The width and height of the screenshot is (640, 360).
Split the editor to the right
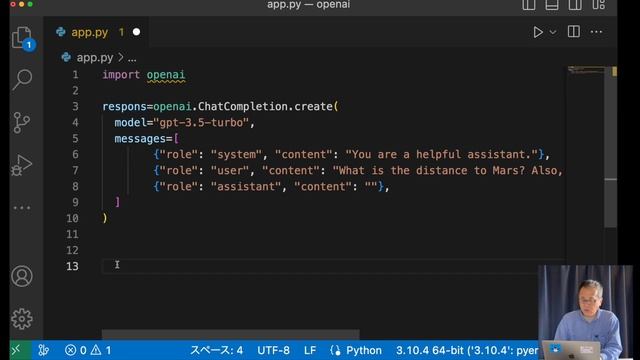tap(573, 32)
